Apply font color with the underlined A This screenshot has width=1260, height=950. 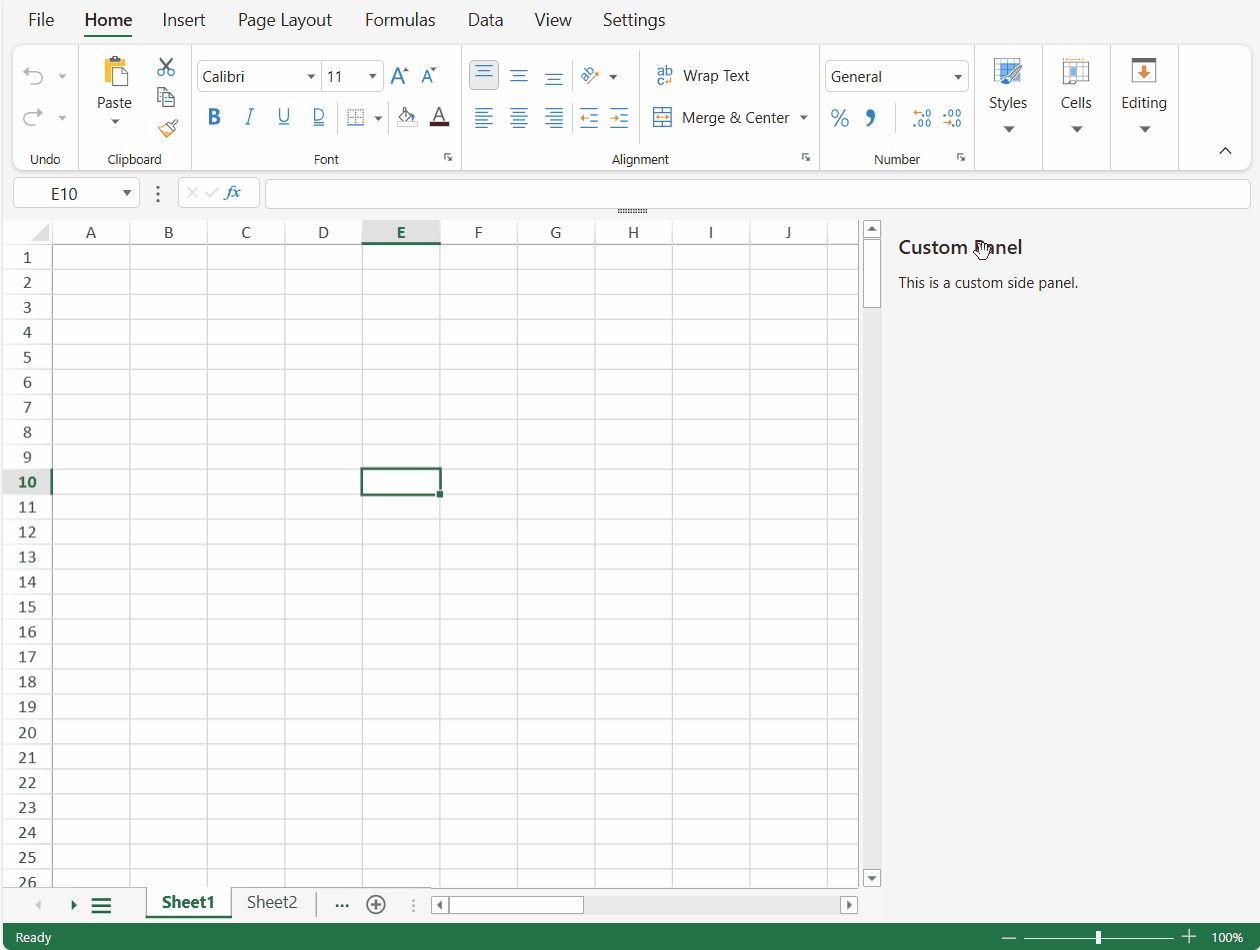tap(439, 117)
